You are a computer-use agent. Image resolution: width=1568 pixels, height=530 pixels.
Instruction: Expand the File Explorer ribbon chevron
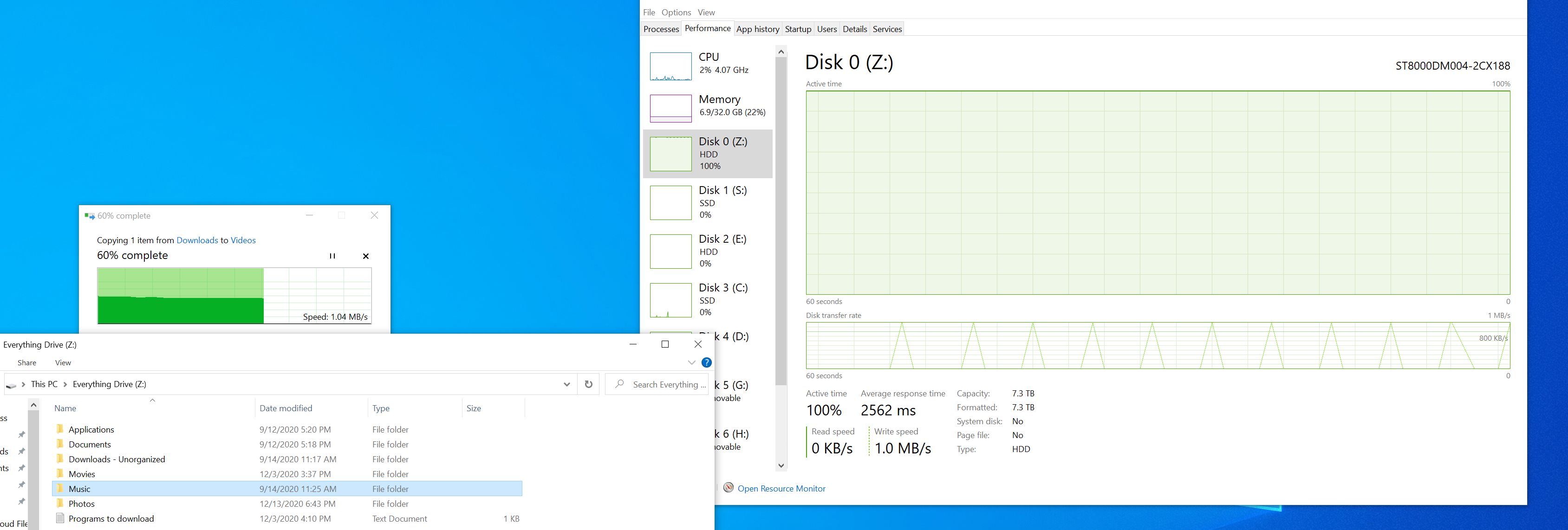click(x=691, y=362)
